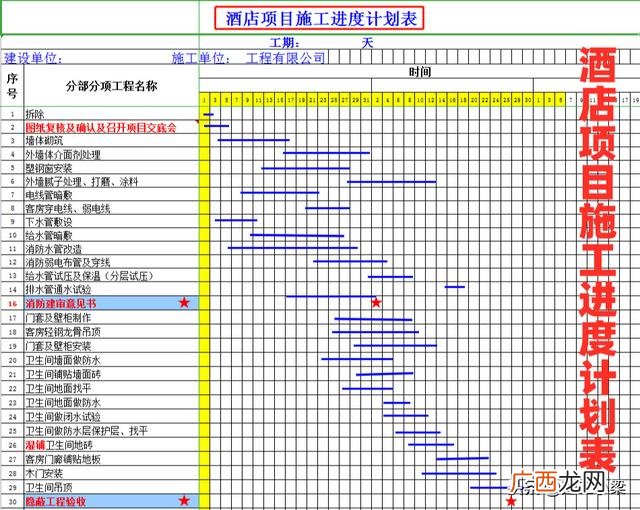Click row number 30 in 序号 column
This screenshot has height=510, width=640.
12,501
